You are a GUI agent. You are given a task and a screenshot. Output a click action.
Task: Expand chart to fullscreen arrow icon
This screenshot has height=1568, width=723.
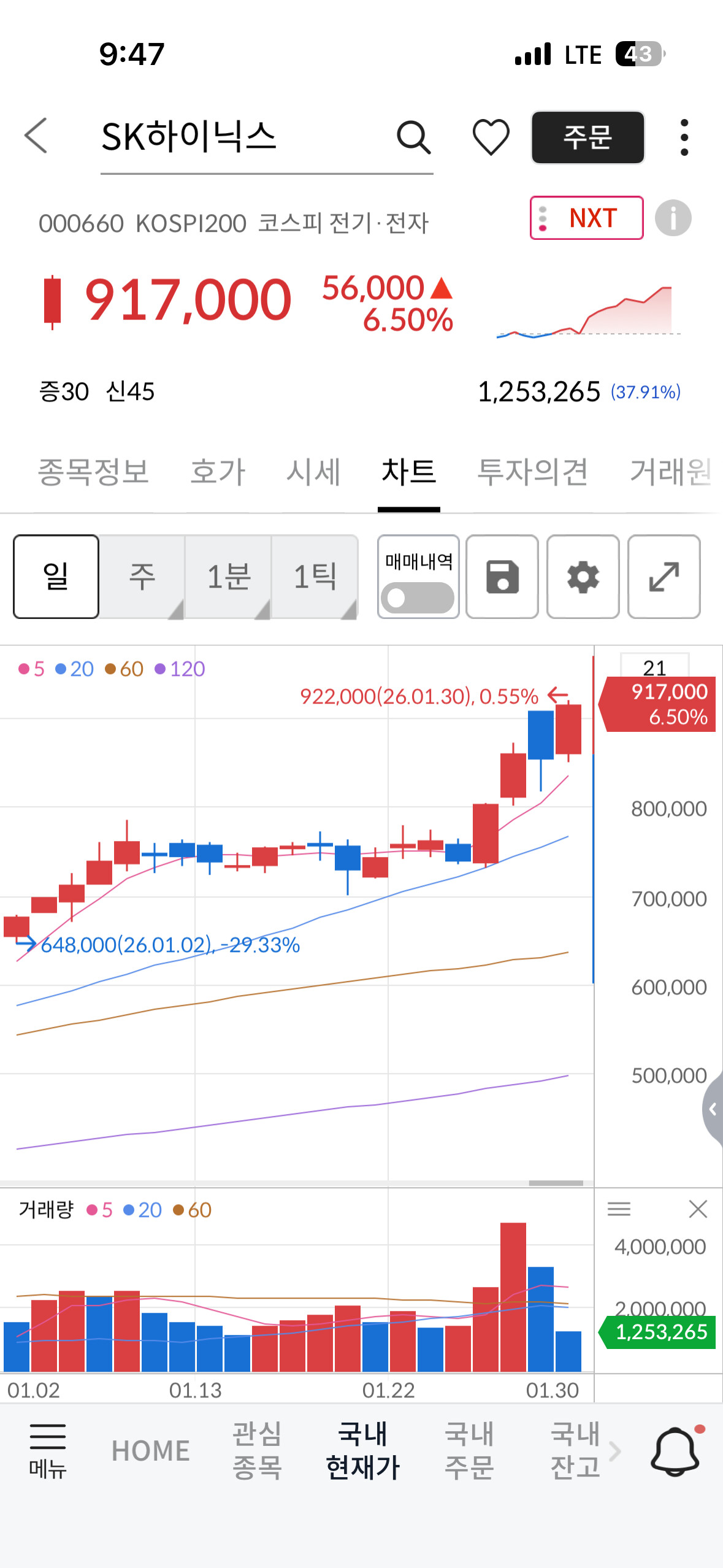(x=664, y=577)
